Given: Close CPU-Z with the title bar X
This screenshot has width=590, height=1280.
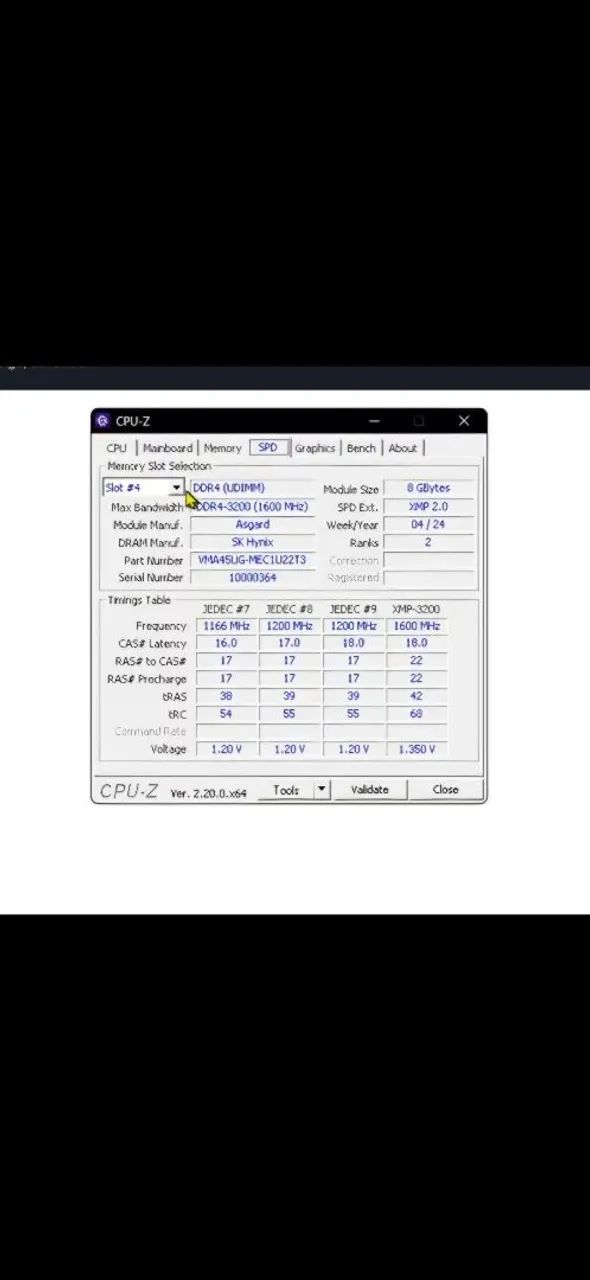Looking at the screenshot, I should click(463, 421).
